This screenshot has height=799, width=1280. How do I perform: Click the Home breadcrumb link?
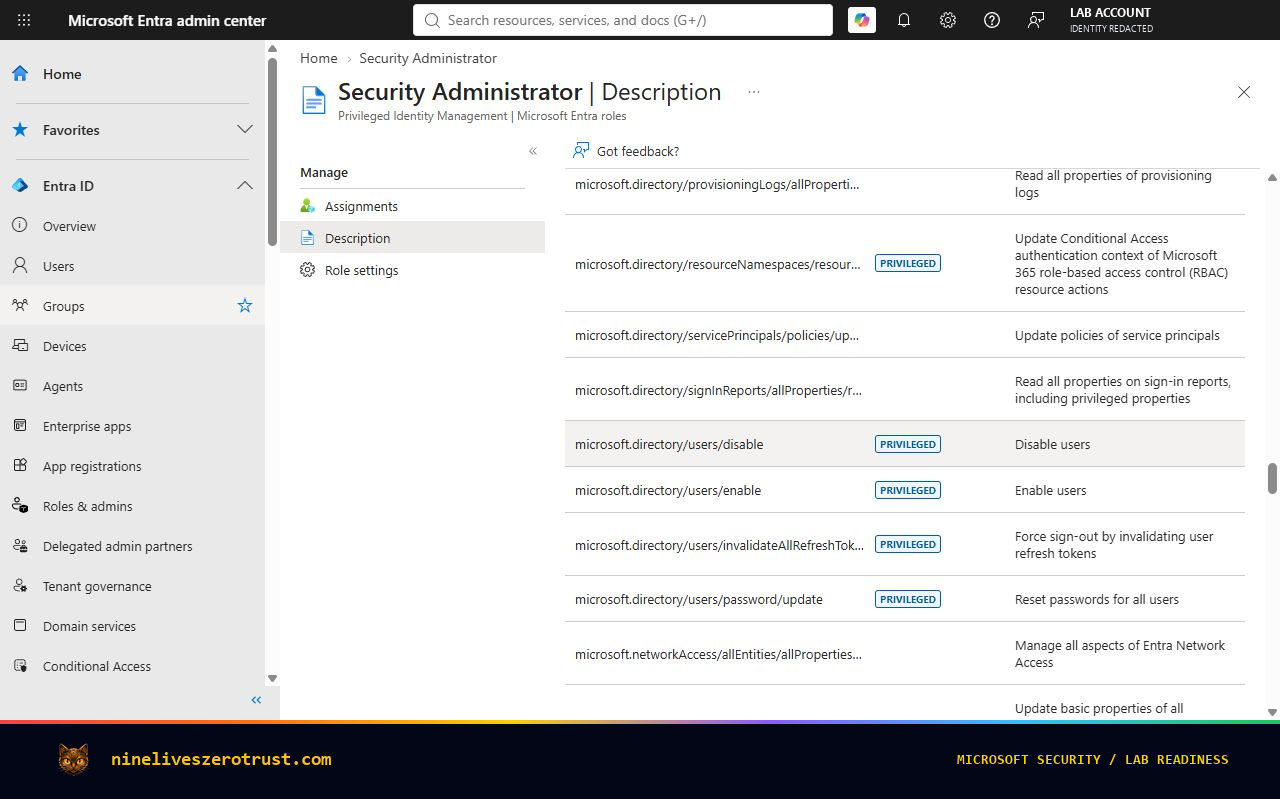click(x=319, y=58)
